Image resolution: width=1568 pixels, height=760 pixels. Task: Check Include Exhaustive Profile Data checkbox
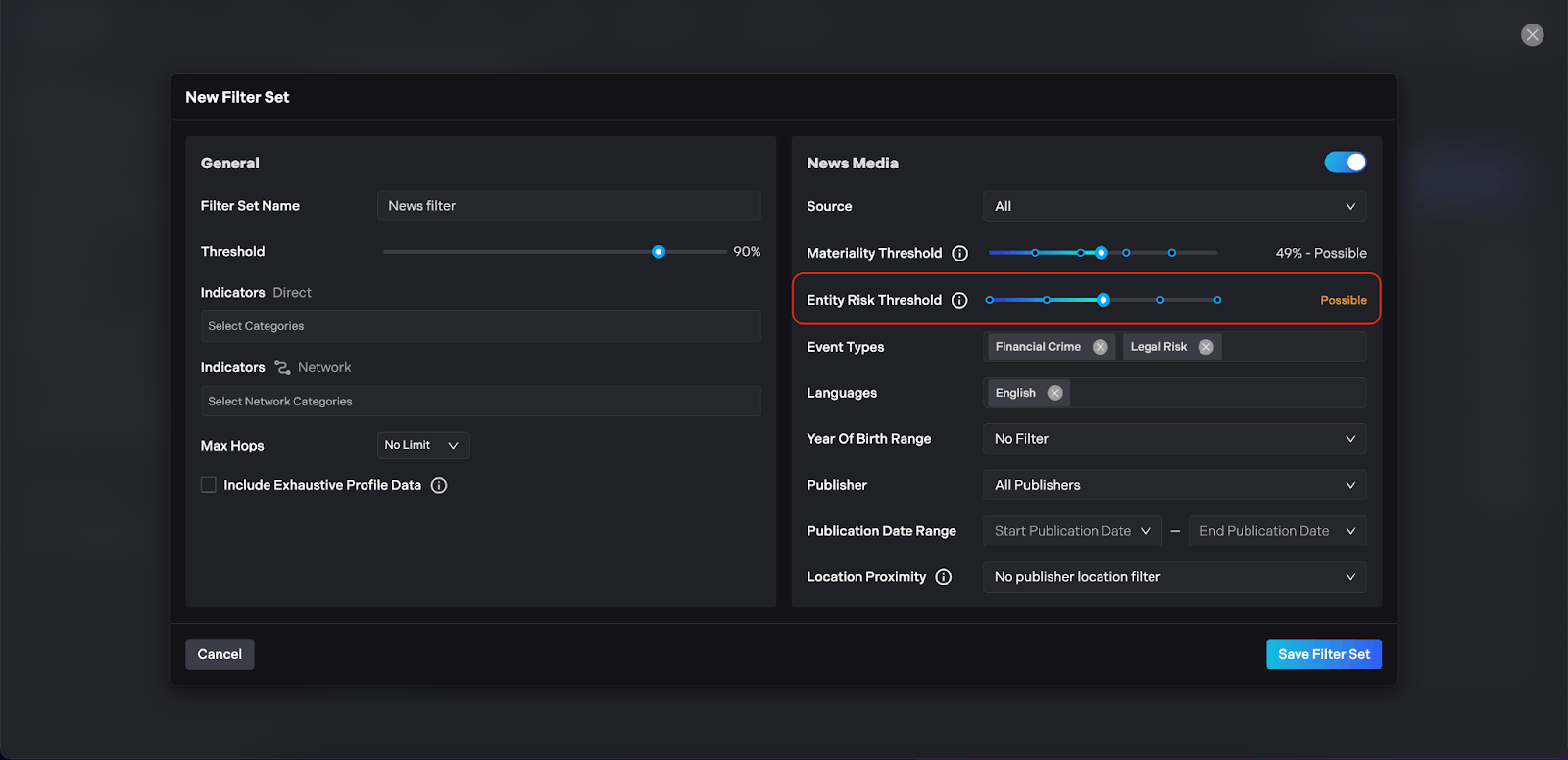[x=209, y=485]
